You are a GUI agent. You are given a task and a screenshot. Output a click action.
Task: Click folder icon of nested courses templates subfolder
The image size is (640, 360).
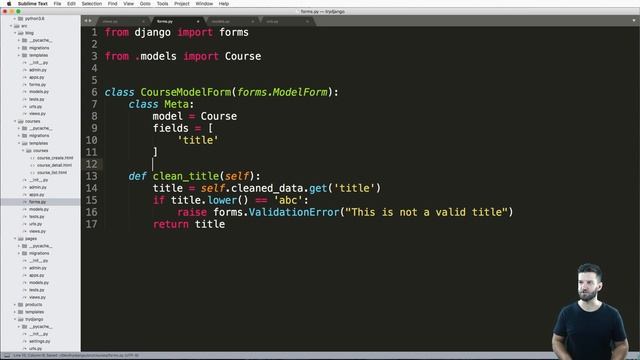[29, 151]
